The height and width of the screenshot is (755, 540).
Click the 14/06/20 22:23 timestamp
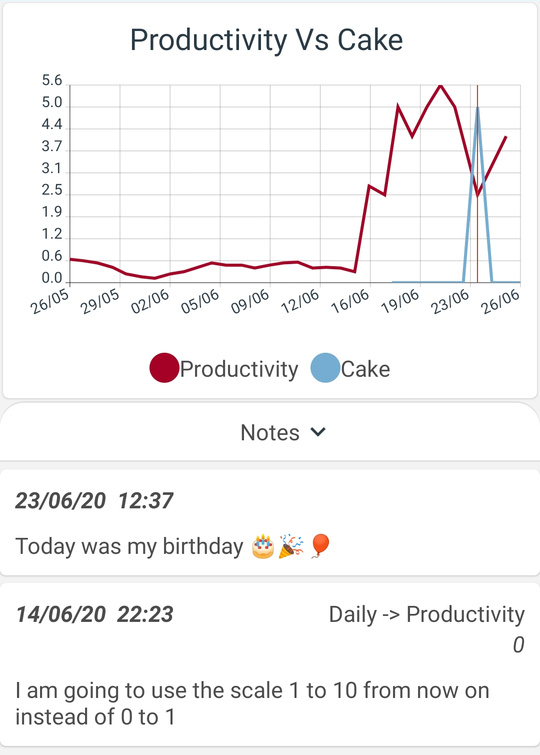94,614
